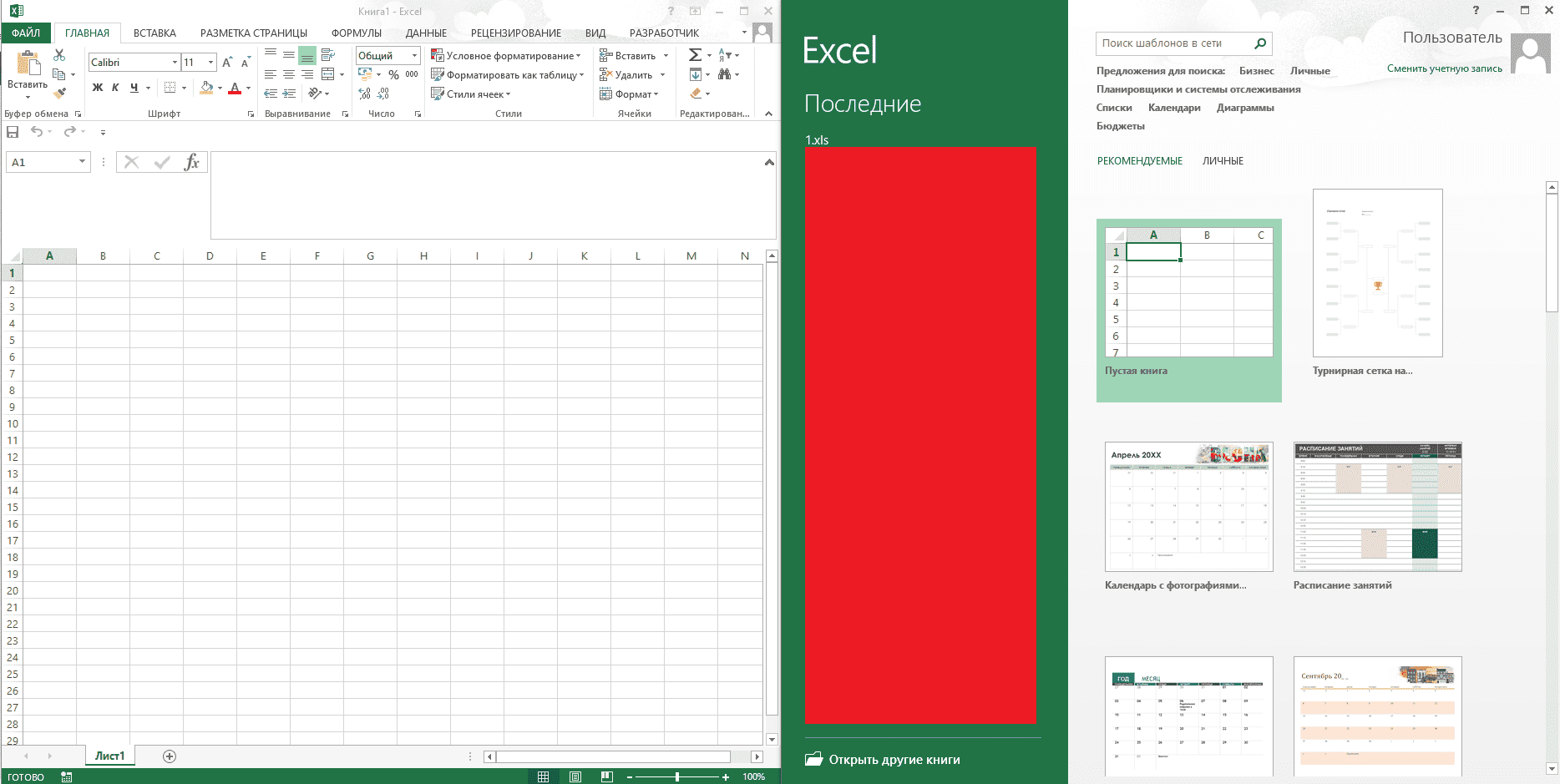Click the Percent Style icon
This screenshot has height=784, width=1560.
[x=393, y=74]
